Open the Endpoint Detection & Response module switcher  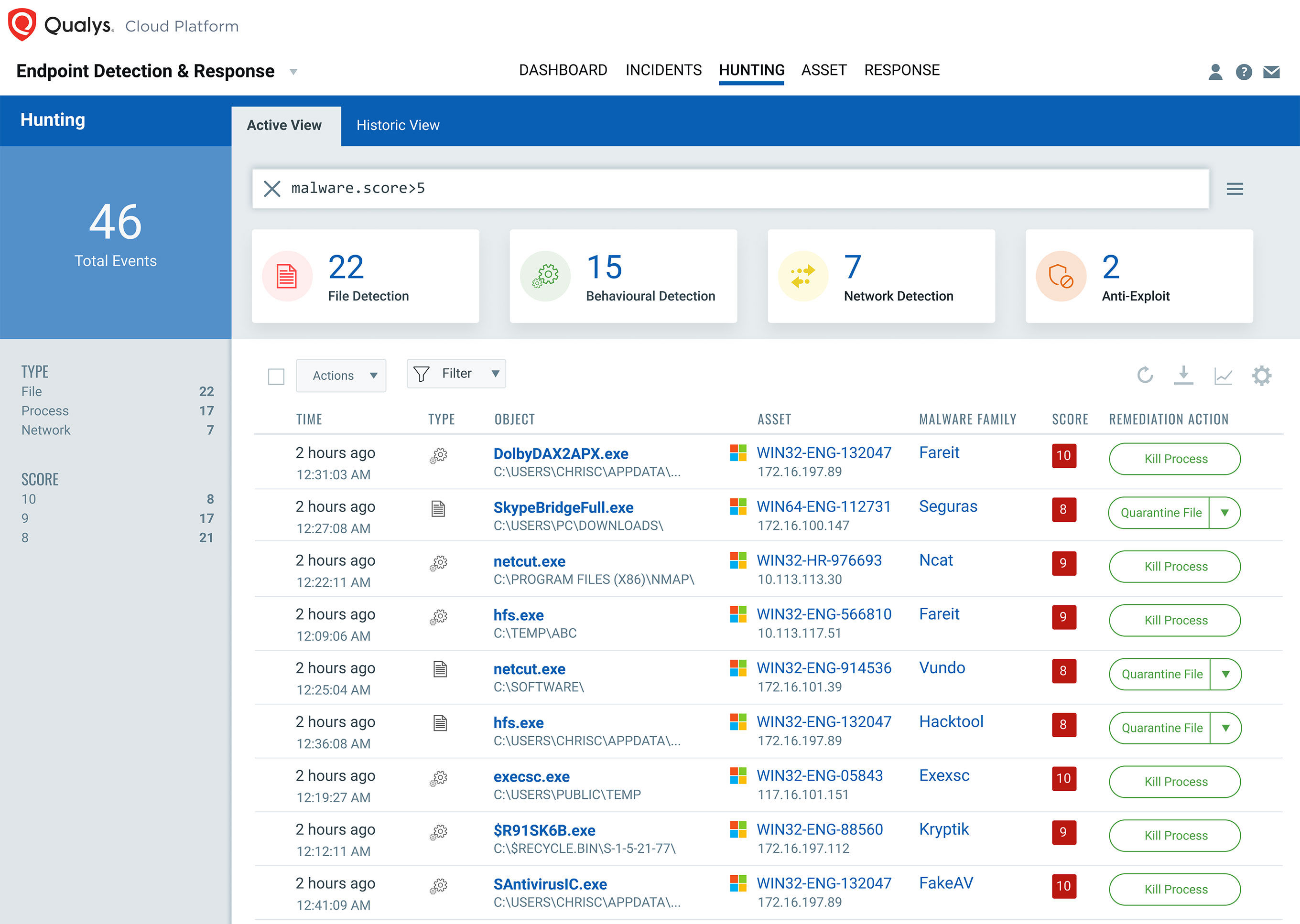tap(293, 72)
